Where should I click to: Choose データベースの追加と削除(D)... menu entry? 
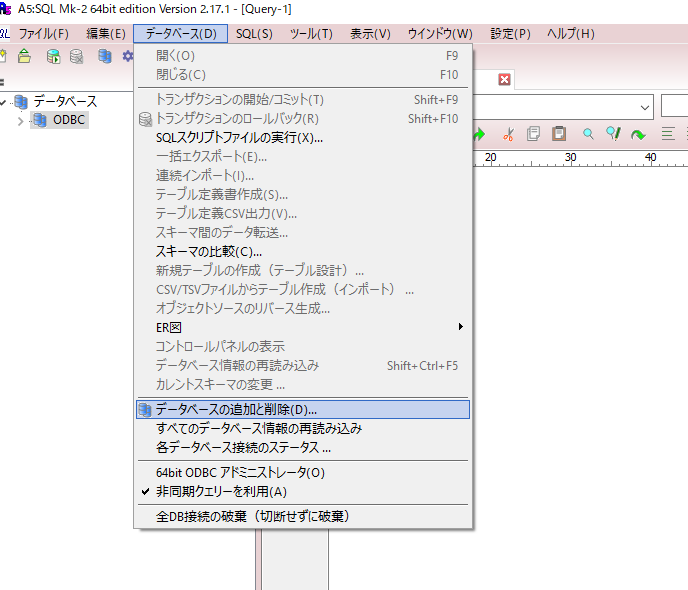tap(303, 409)
